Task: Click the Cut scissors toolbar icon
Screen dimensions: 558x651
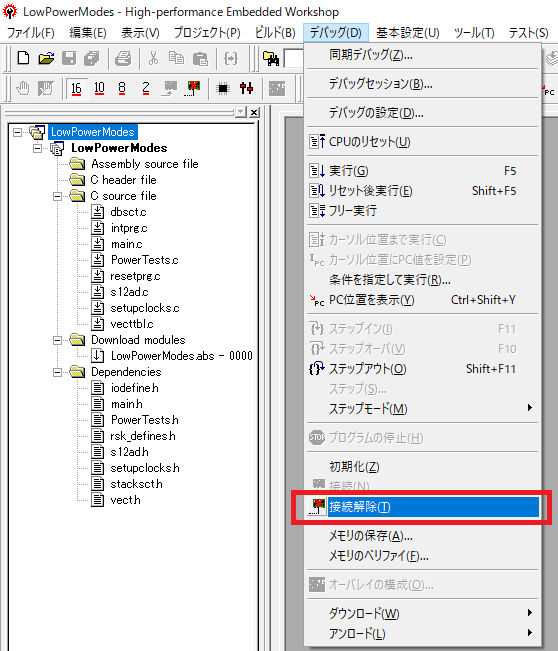Action: (154, 58)
